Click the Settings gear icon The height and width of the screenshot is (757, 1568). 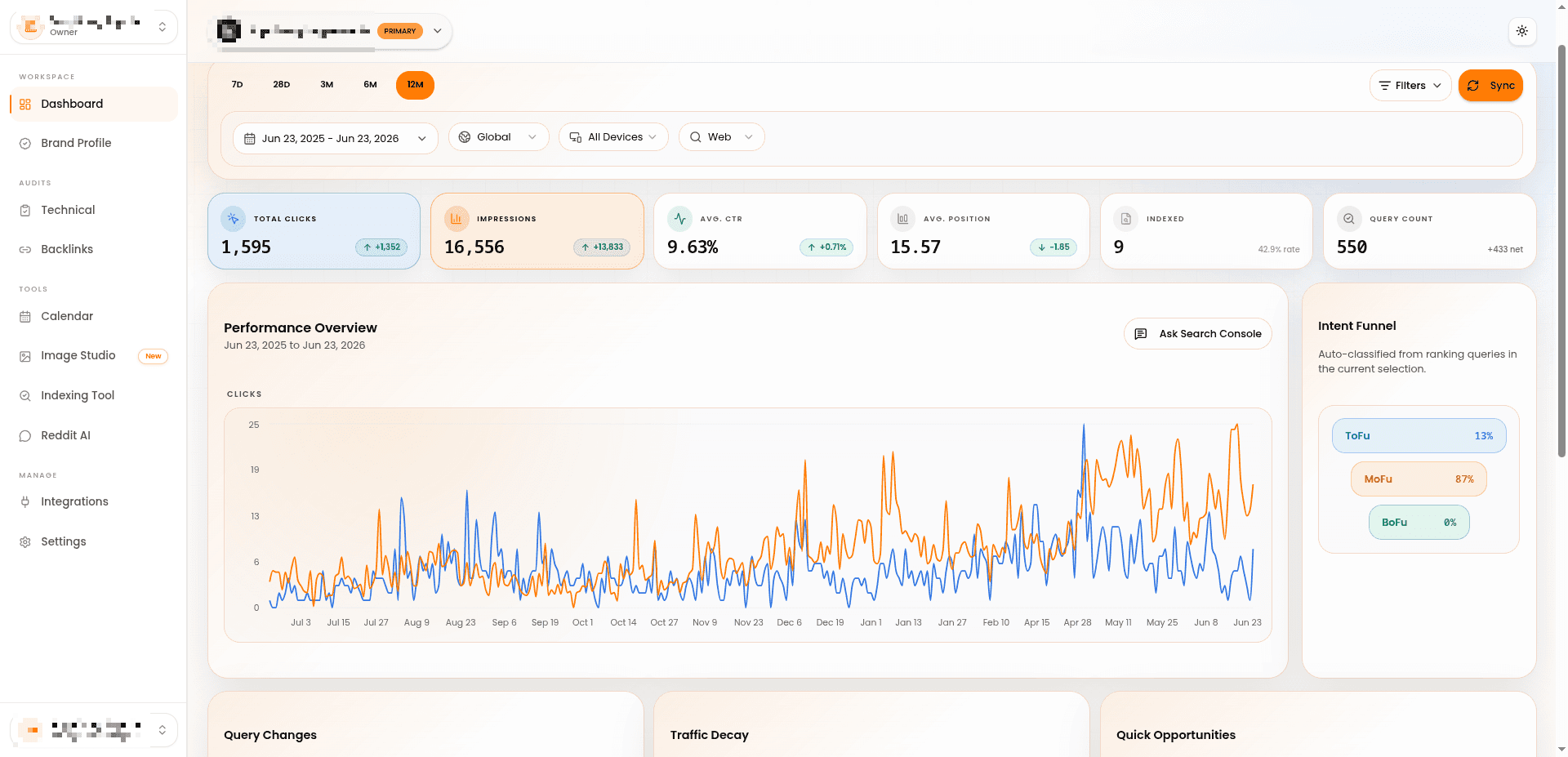[x=25, y=542]
